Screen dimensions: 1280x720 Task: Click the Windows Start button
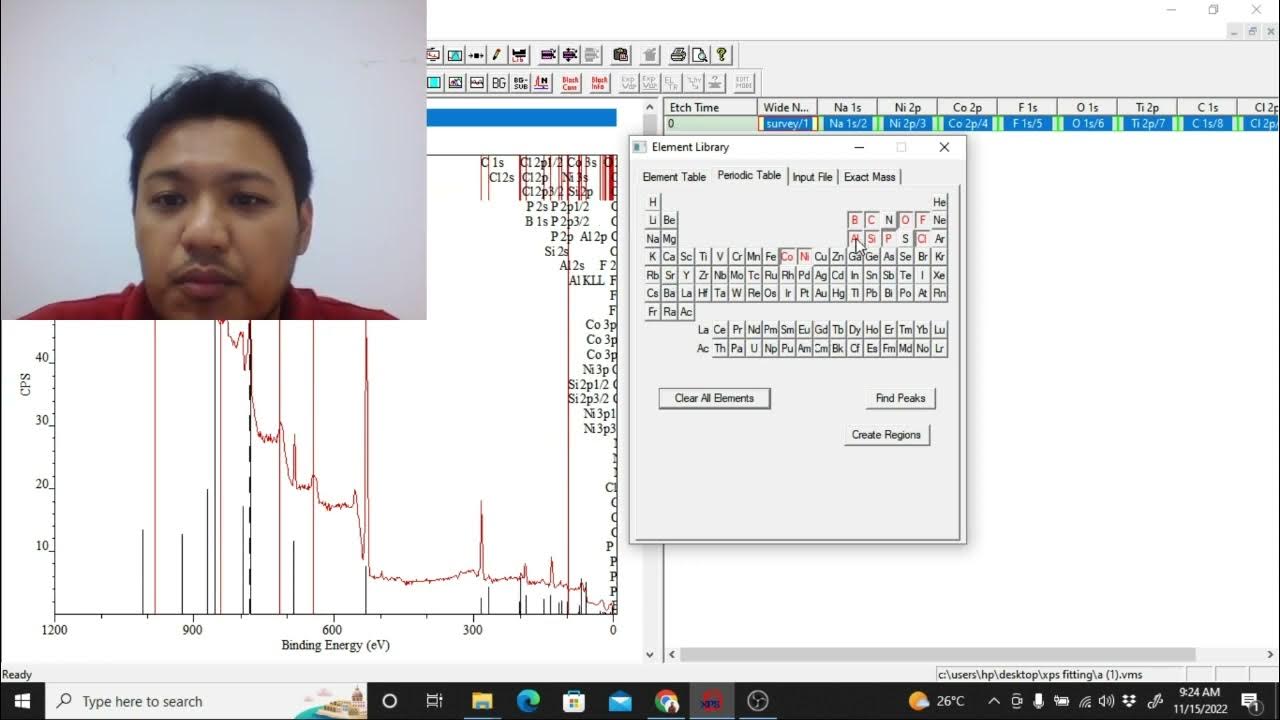click(22, 701)
